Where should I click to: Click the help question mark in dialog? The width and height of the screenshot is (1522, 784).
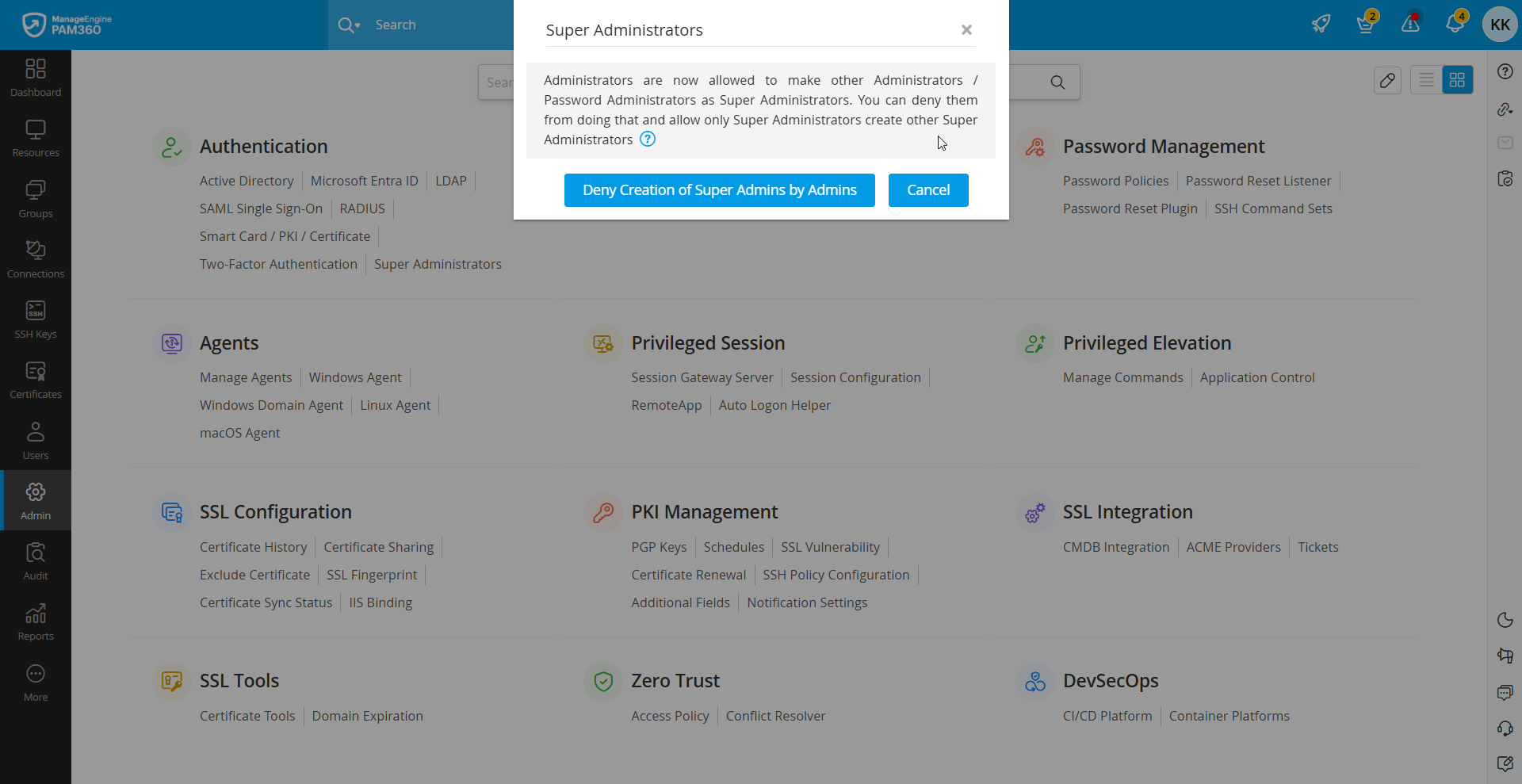coord(648,140)
